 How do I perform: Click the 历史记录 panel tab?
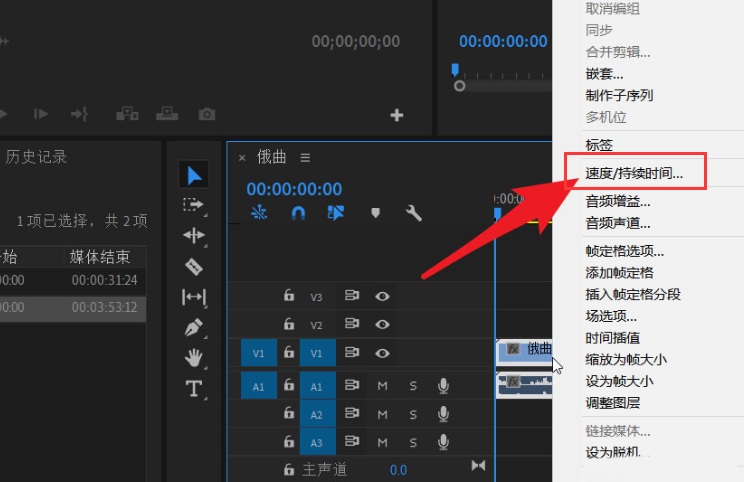coord(37,156)
